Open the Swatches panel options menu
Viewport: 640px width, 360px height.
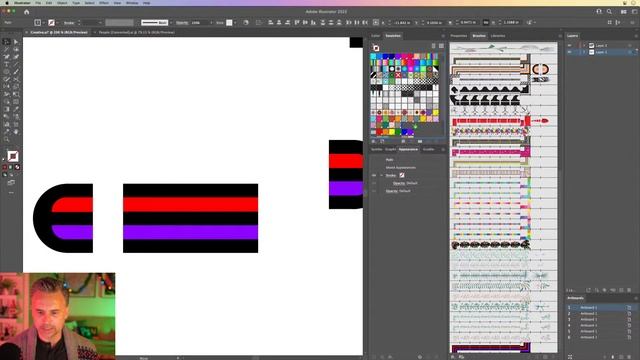tap(443, 36)
